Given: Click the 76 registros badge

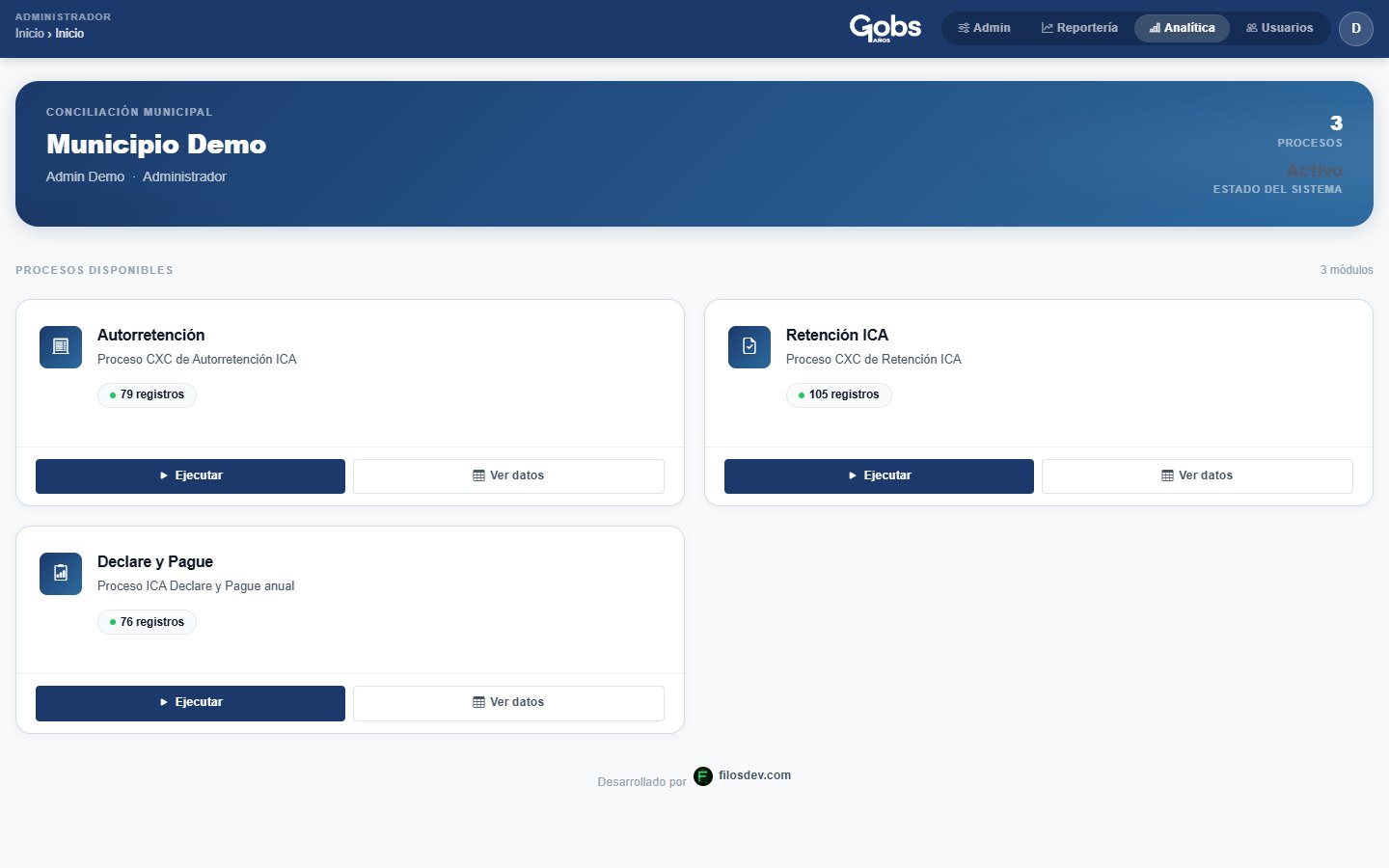Looking at the screenshot, I should 147,622.
